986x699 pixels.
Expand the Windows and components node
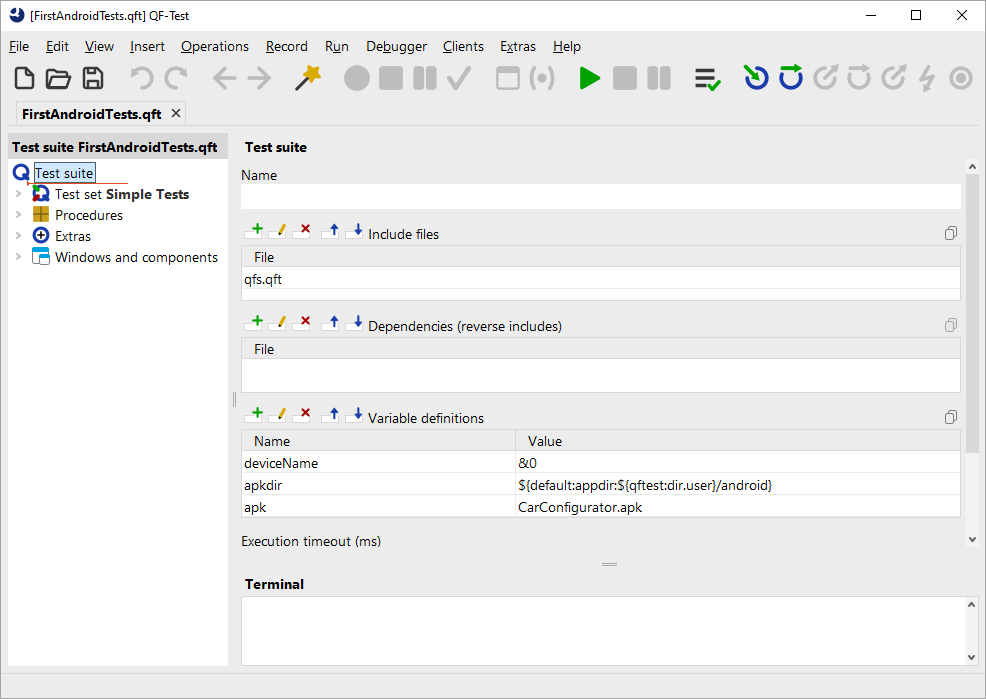point(18,258)
